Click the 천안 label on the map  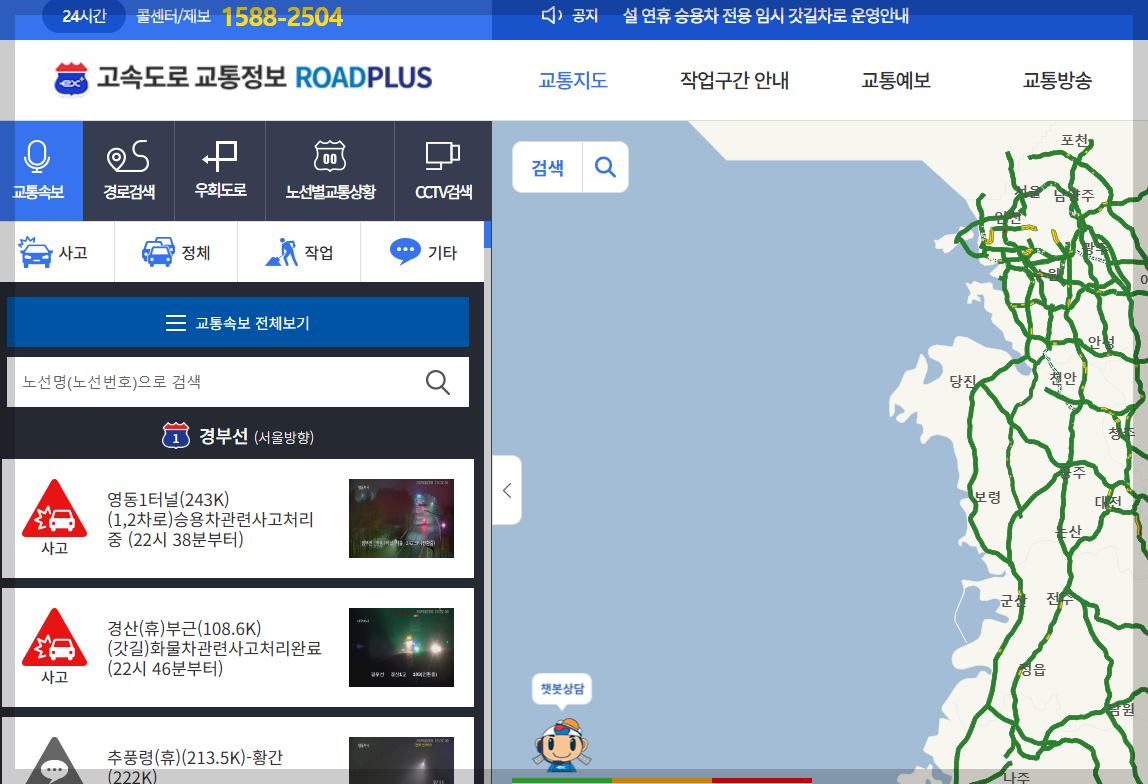1063,378
